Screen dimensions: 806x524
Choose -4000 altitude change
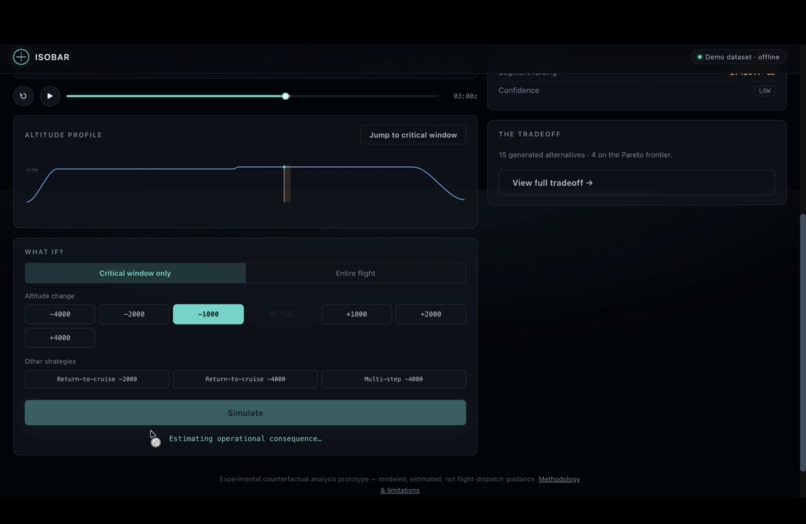coord(60,314)
